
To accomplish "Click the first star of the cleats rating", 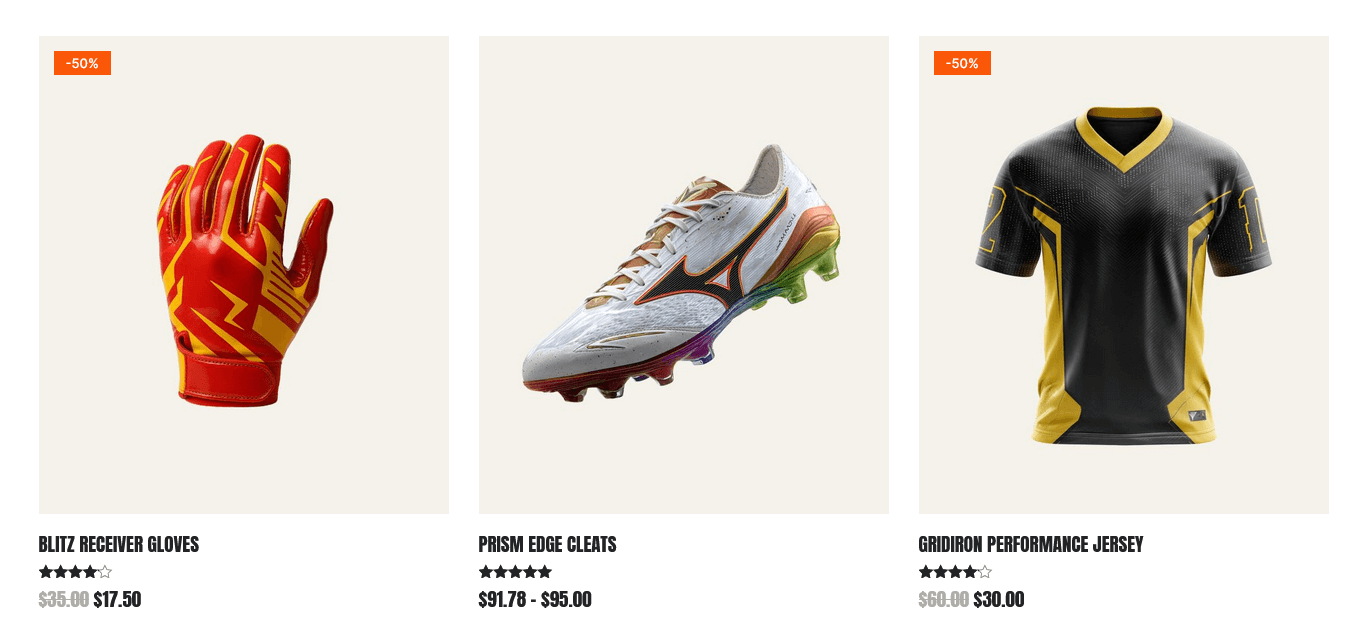I will (x=486, y=572).
